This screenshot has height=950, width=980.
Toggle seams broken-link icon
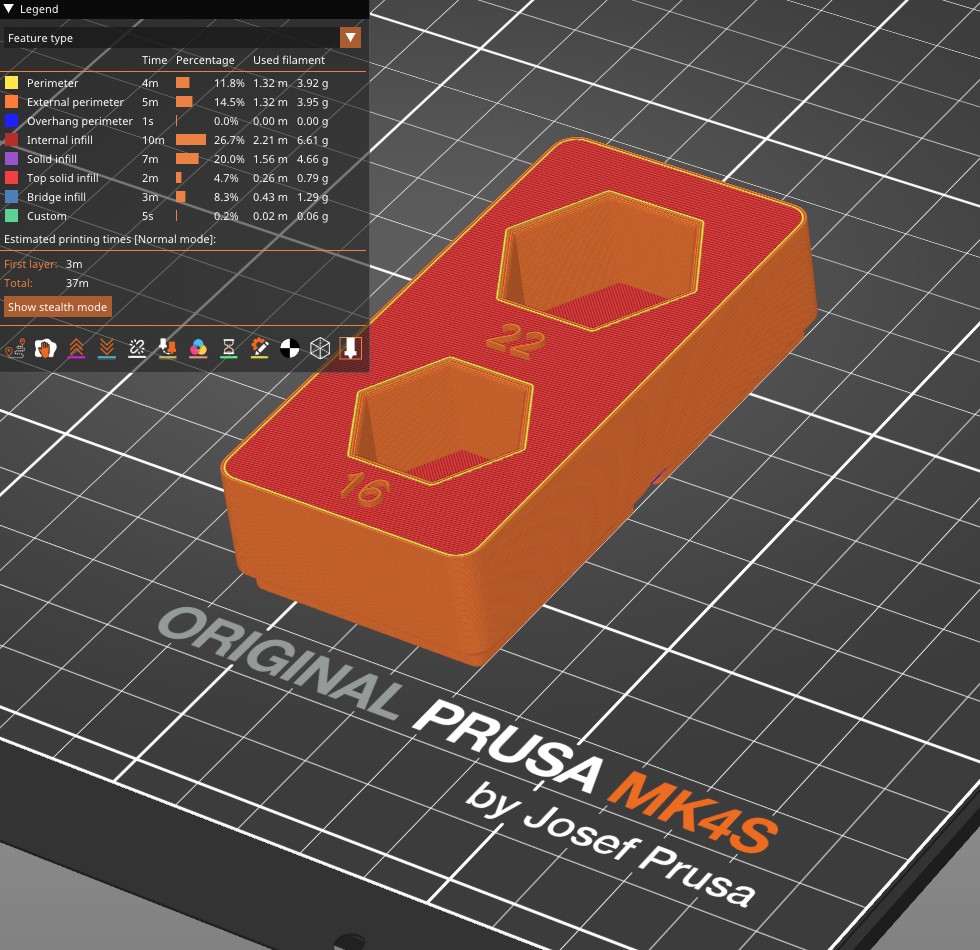pos(137,348)
